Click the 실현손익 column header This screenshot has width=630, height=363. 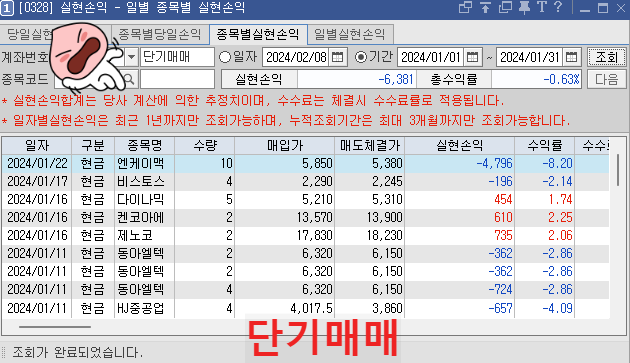click(x=460, y=146)
